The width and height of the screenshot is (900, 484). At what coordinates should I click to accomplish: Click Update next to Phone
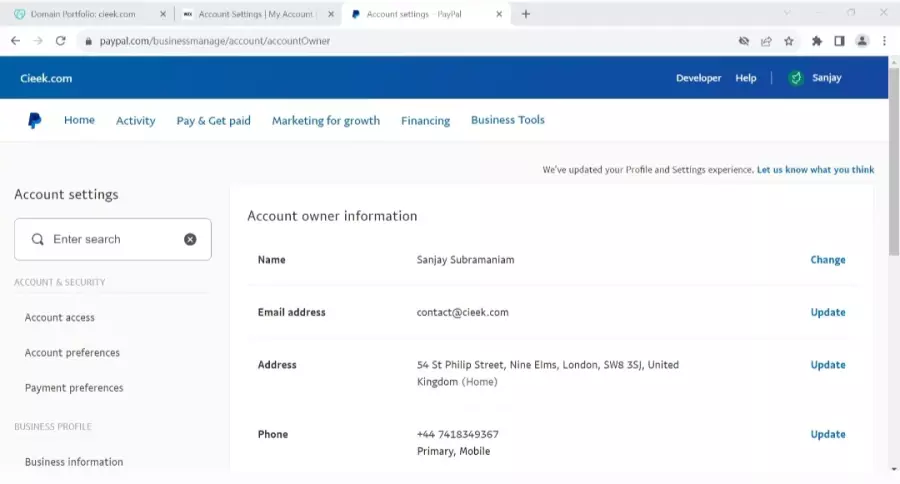coord(828,435)
